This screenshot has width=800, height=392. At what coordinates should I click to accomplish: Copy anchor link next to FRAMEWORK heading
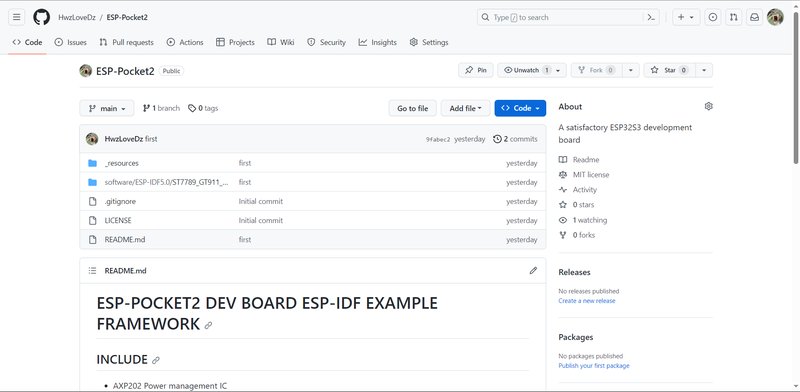208,325
